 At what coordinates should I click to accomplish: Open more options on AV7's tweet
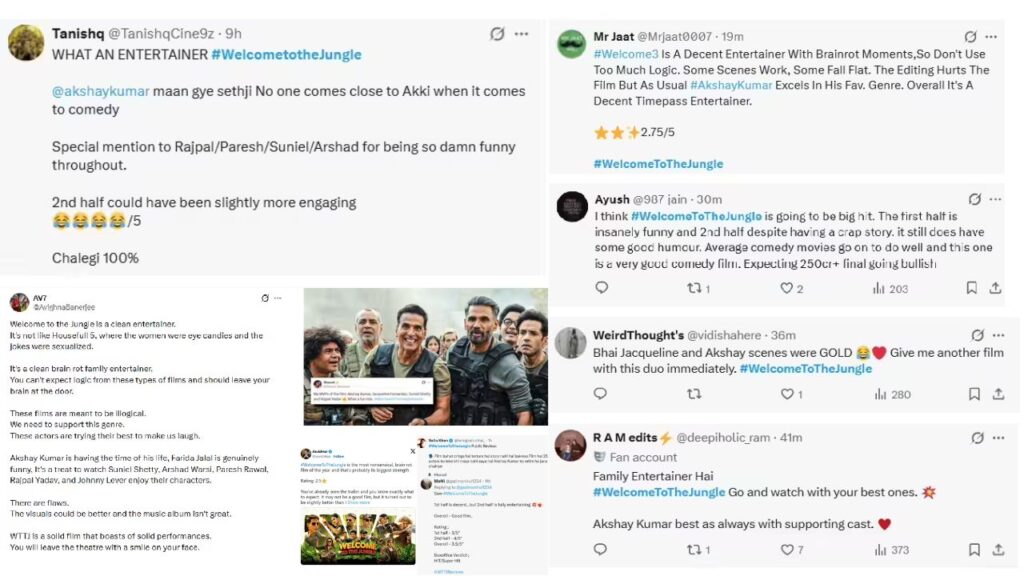click(278, 298)
